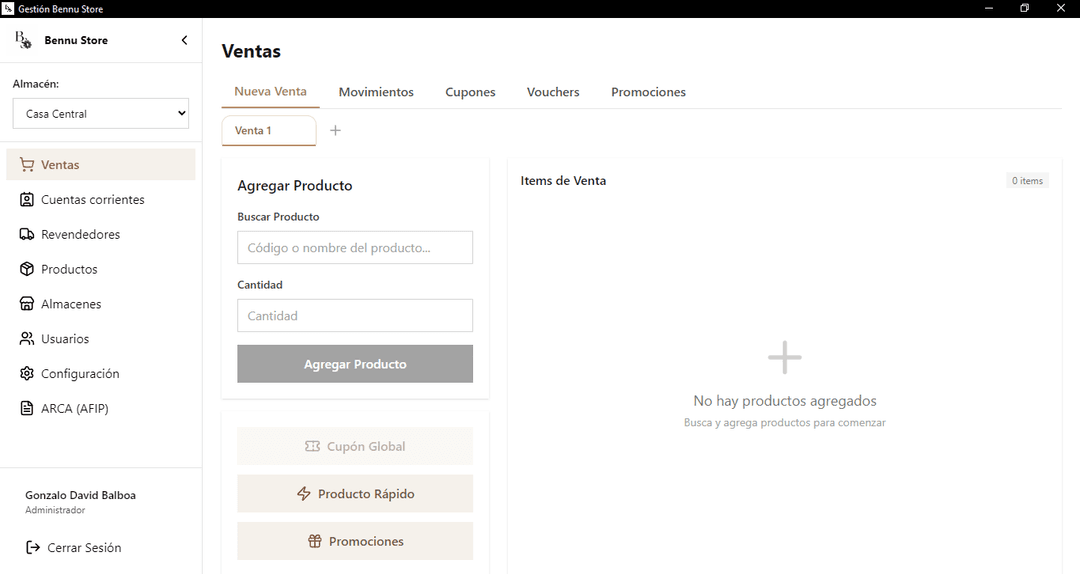Click the lightning bolt icon on Producto Rápido

pos(304,494)
